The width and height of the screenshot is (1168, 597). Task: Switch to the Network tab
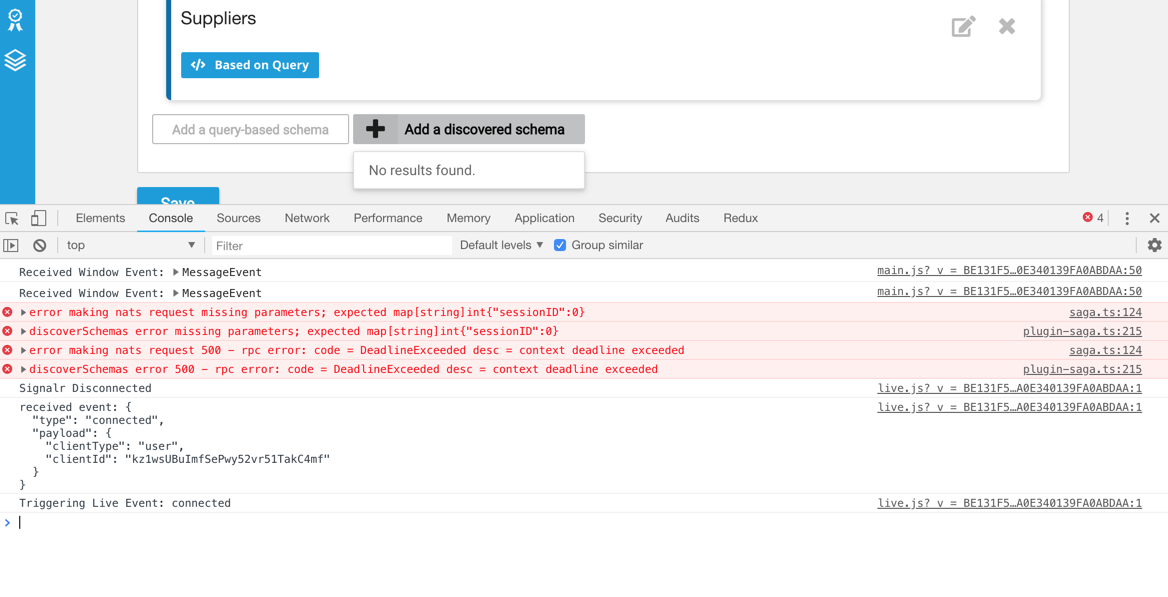(x=307, y=218)
